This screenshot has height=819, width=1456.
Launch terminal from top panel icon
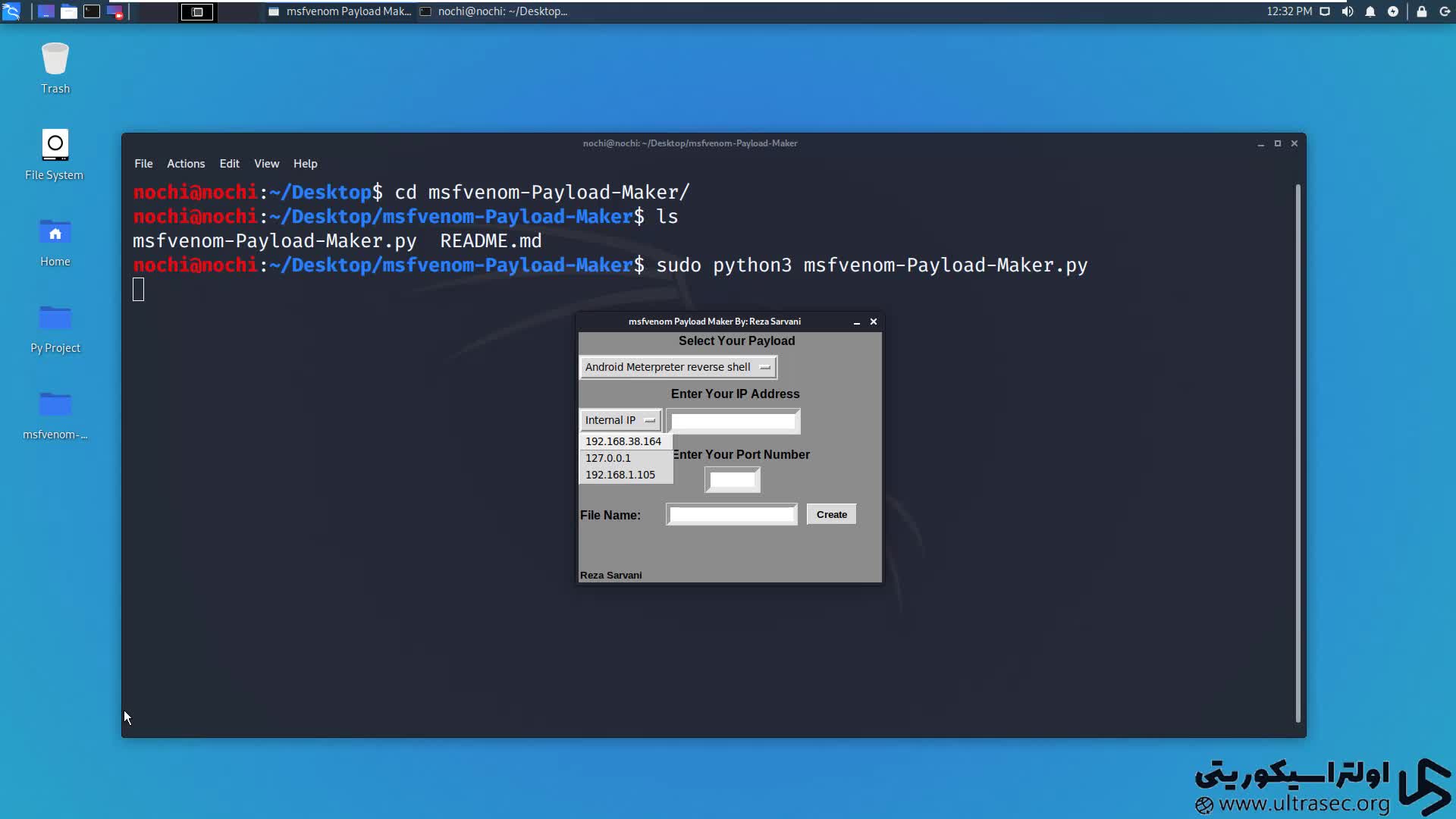pyautogui.click(x=92, y=11)
